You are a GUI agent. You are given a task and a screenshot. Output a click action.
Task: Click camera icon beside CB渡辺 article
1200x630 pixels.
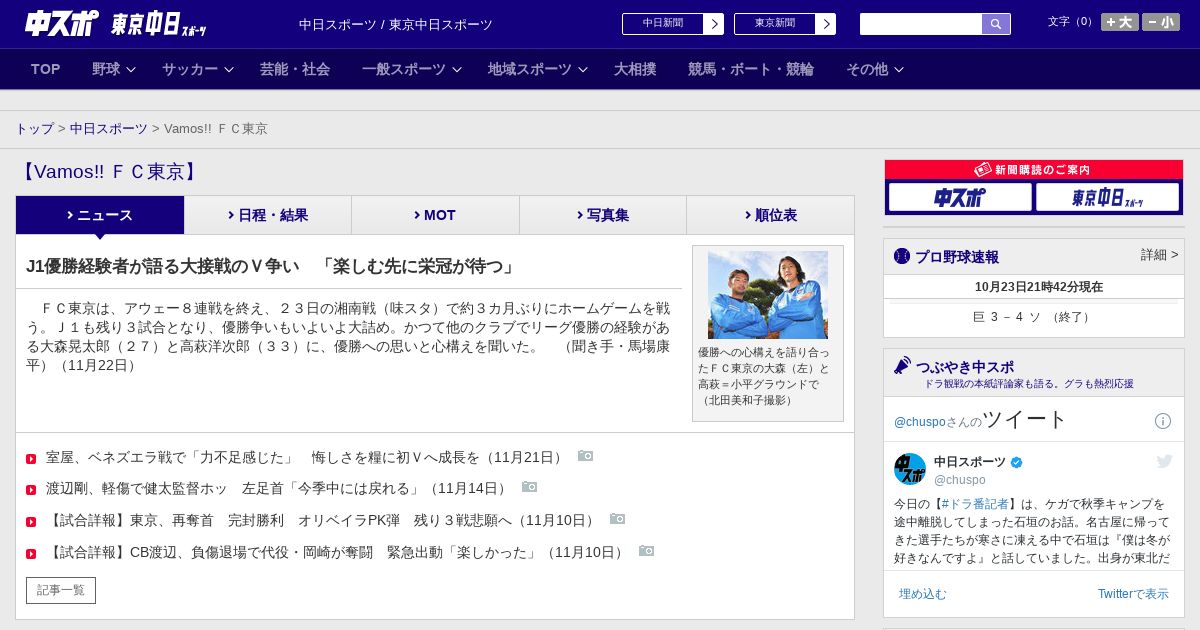pyautogui.click(x=647, y=551)
